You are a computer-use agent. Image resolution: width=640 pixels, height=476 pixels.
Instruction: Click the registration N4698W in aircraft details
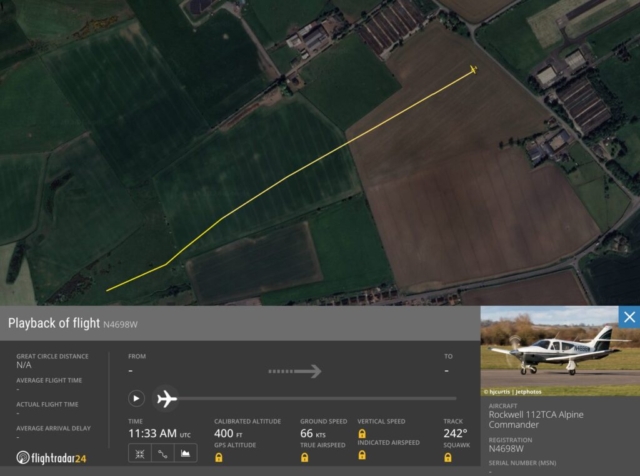click(506, 449)
